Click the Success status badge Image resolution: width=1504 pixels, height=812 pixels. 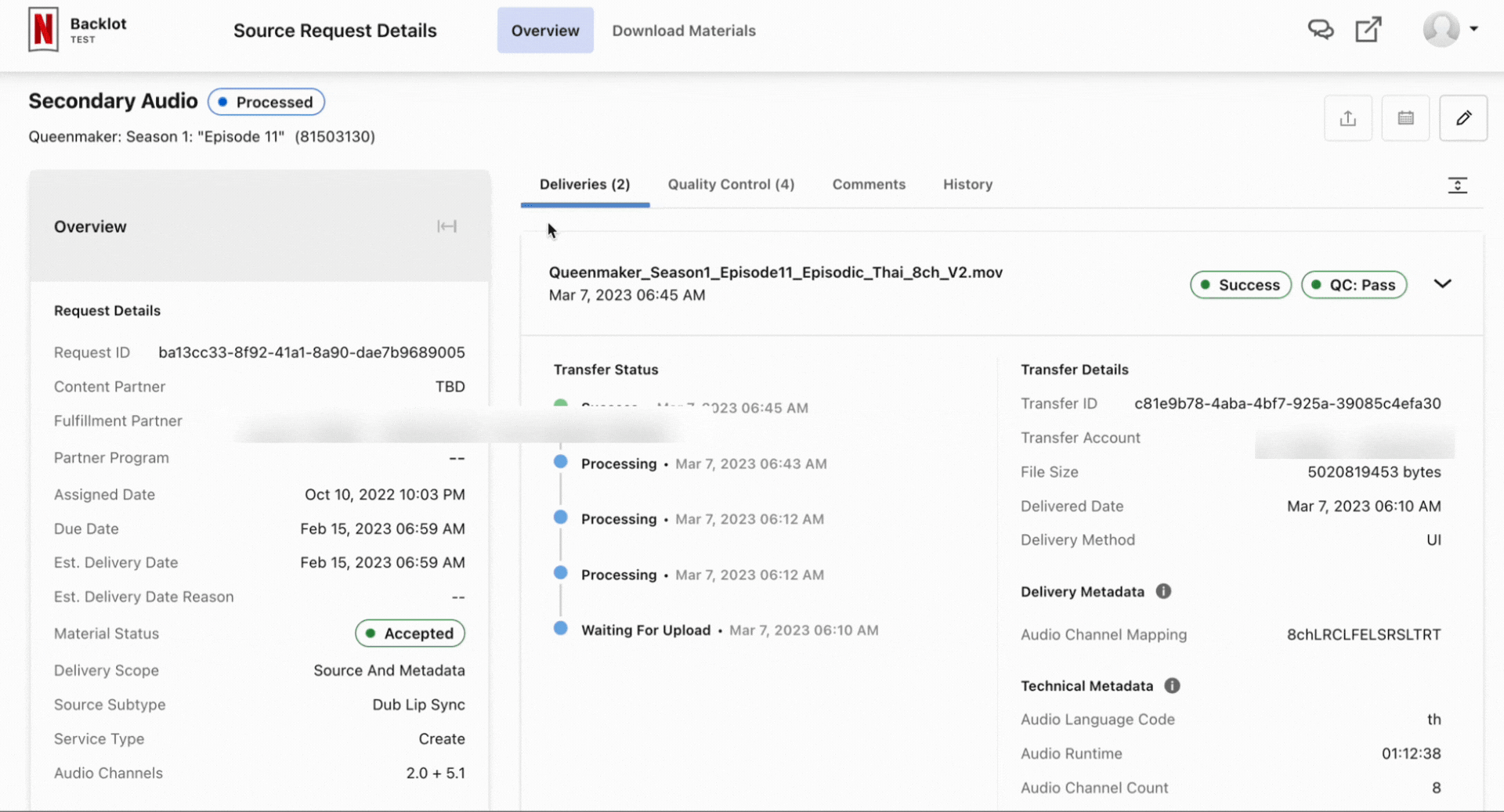point(1240,285)
